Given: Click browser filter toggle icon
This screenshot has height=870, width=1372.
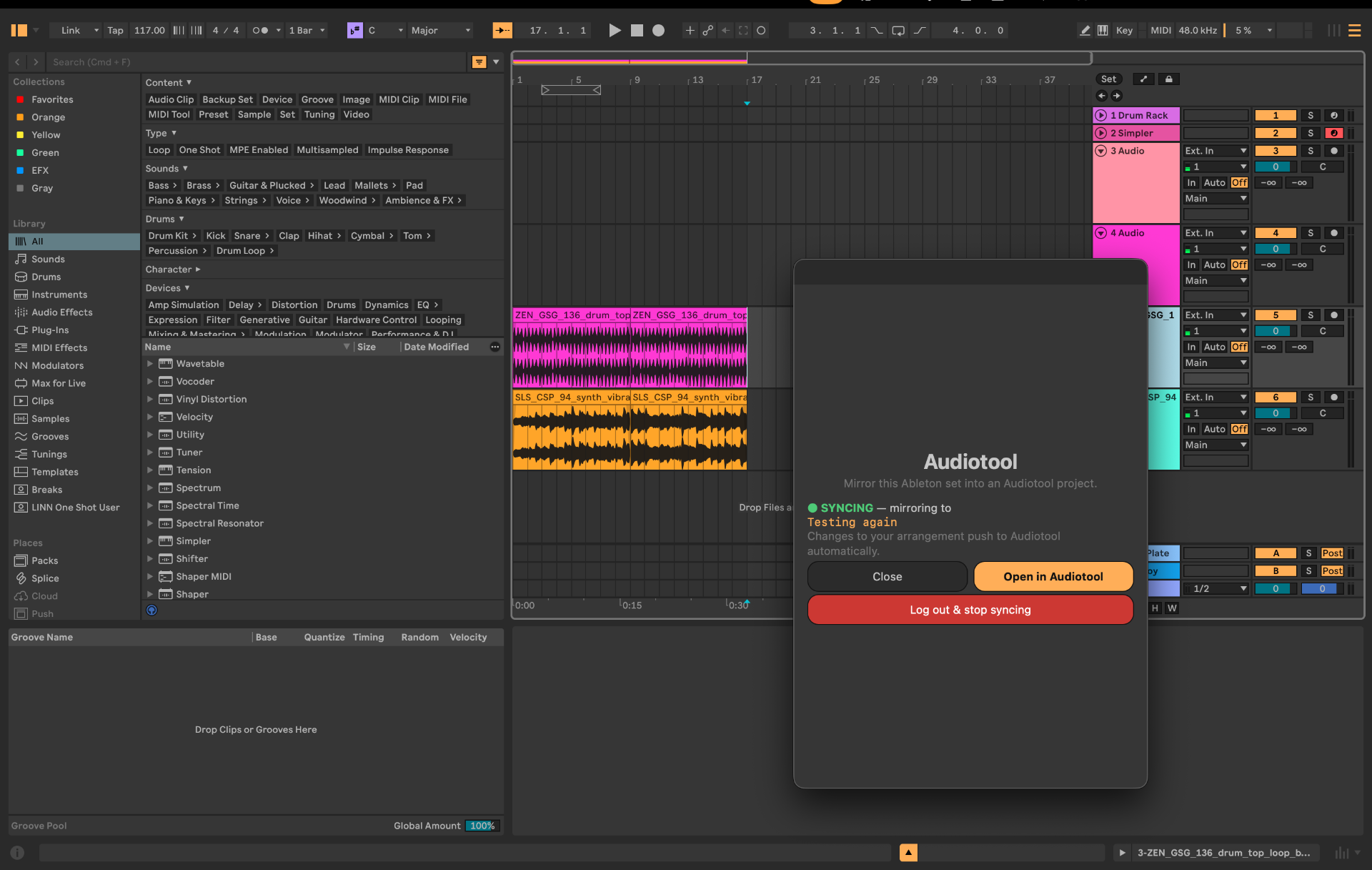Looking at the screenshot, I should click(x=479, y=62).
